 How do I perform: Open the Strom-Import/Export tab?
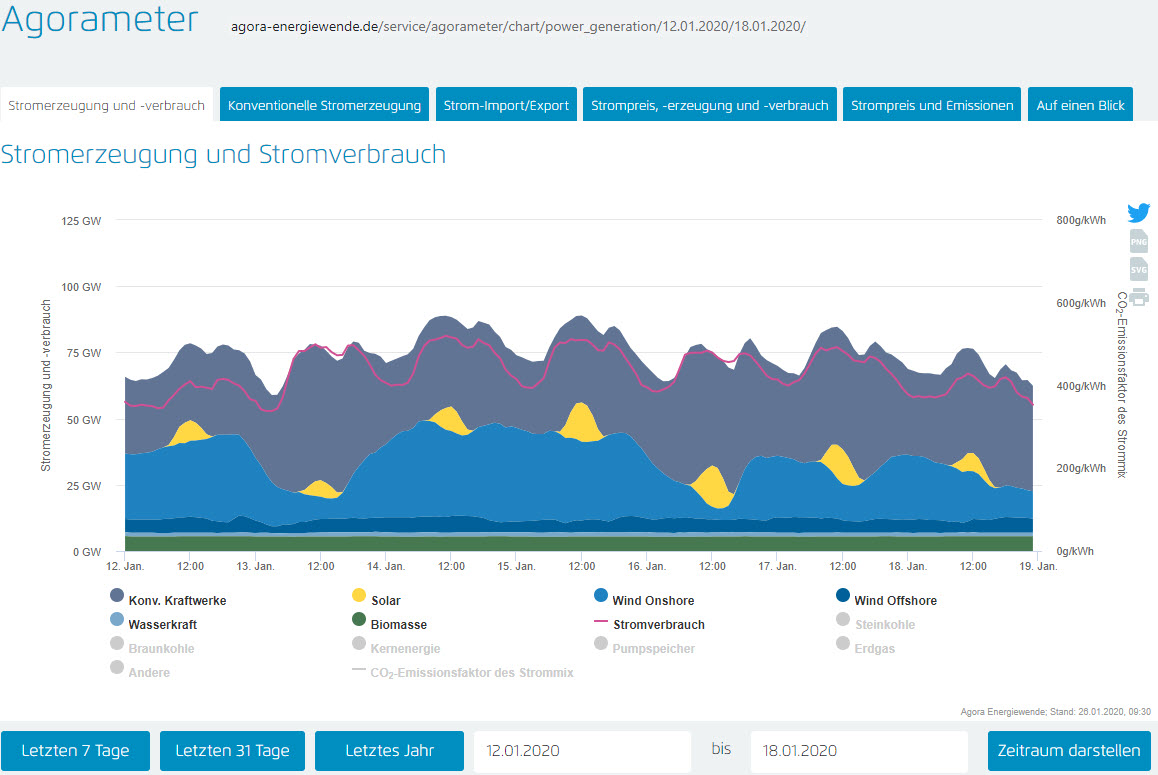(506, 105)
